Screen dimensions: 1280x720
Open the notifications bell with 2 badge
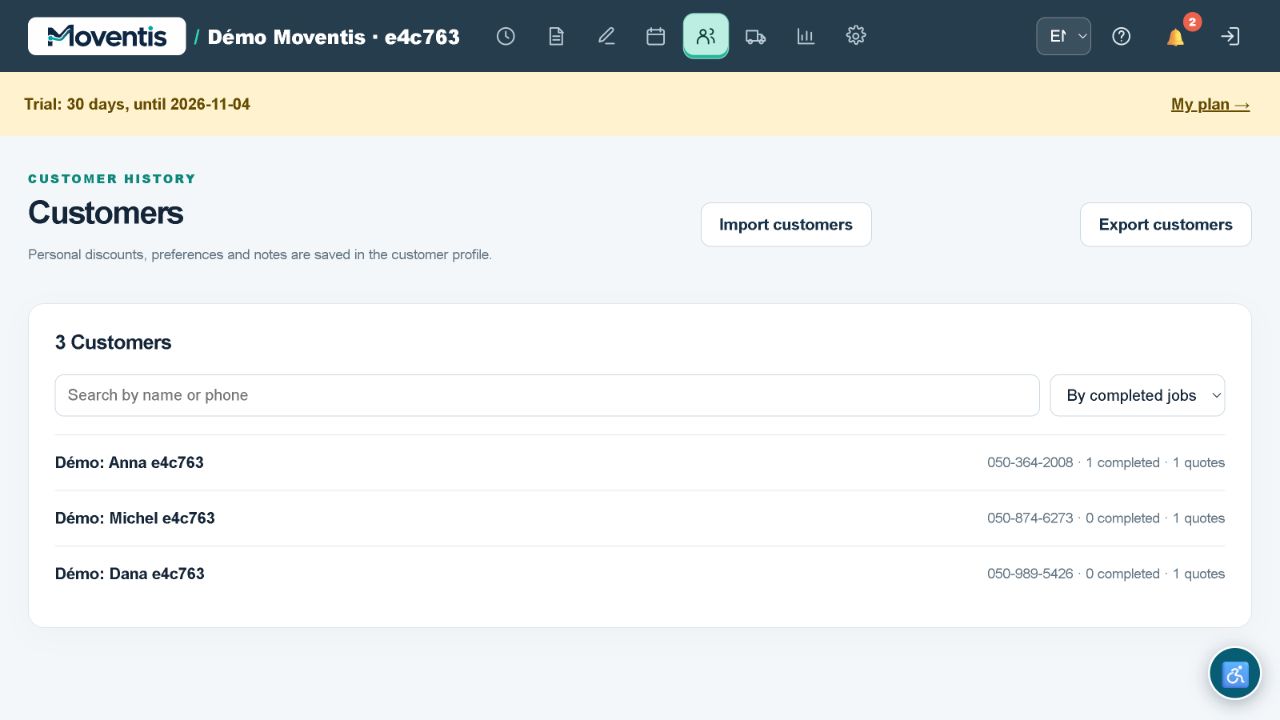pyautogui.click(x=1176, y=36)
